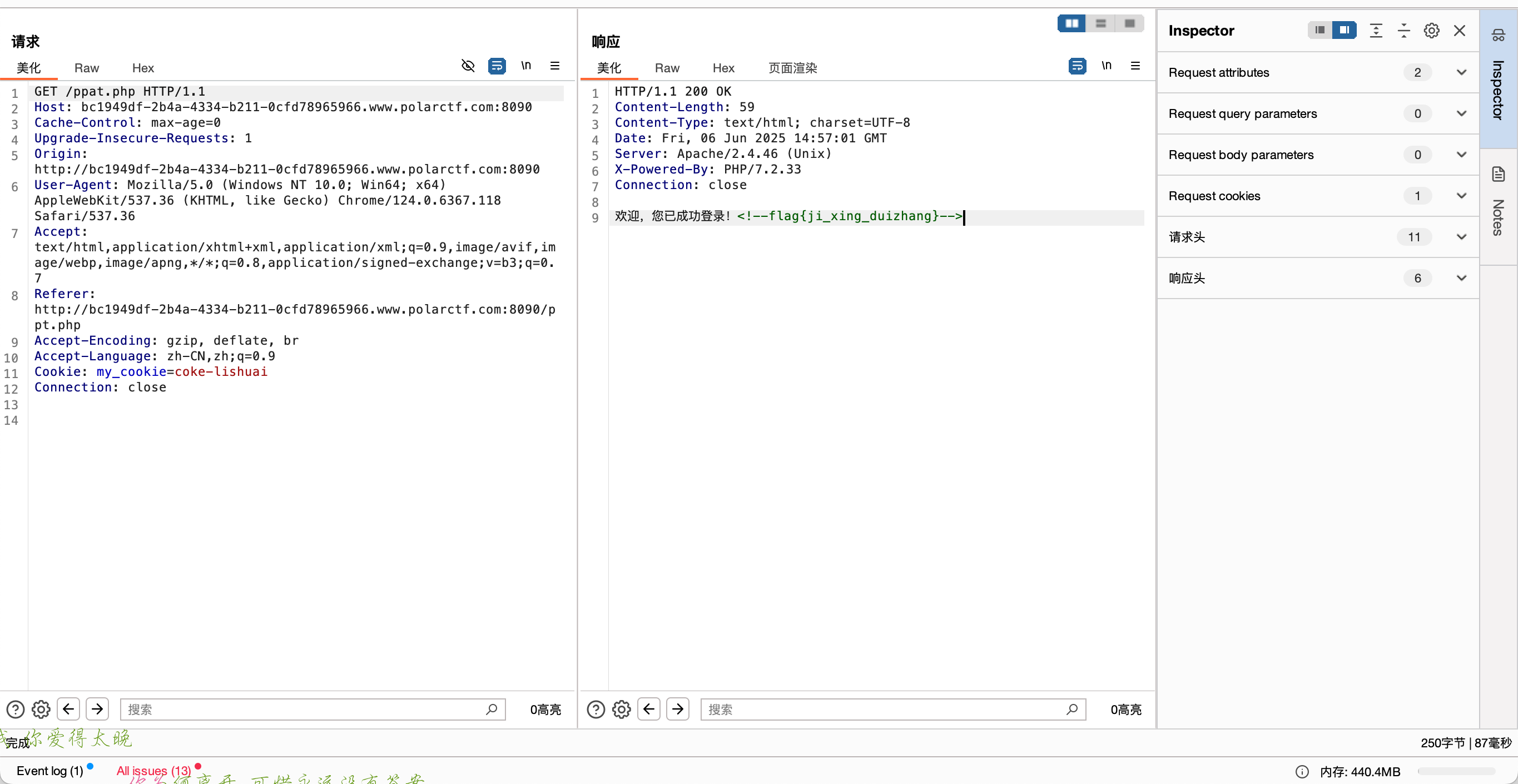Screen dimensions: 1518x784
Task: Collapse all Inspector sections icon
Action: point(1403,31)
